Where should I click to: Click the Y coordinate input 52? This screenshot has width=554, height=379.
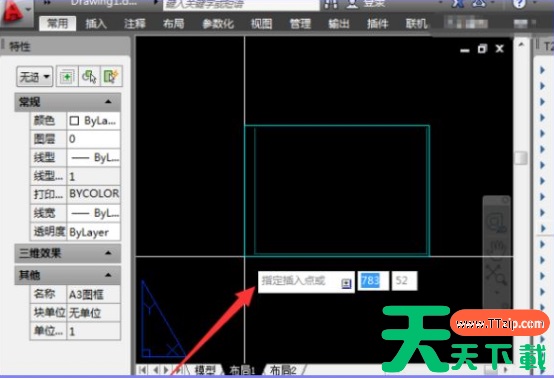point(404,281)
